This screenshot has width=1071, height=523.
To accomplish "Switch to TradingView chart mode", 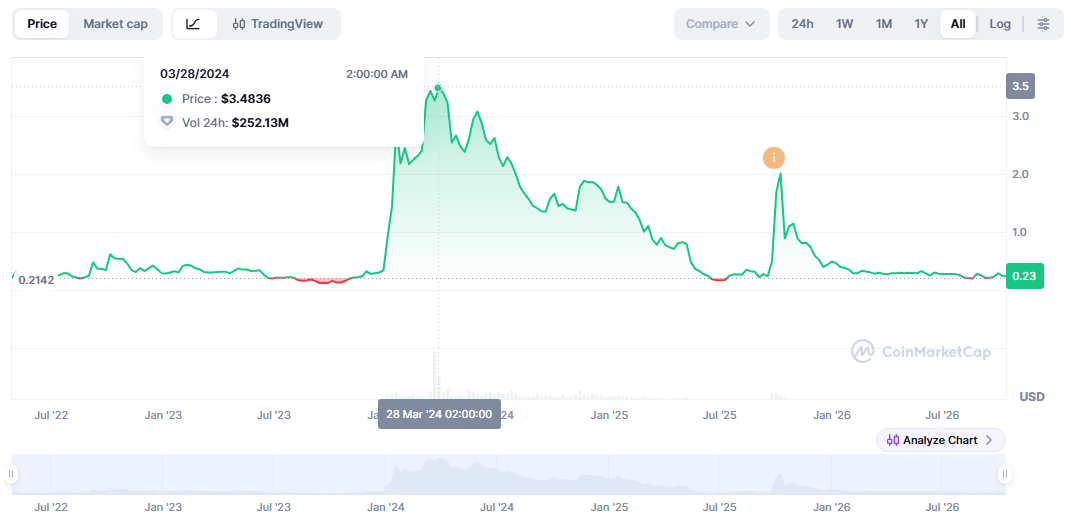I will (277, 24).
